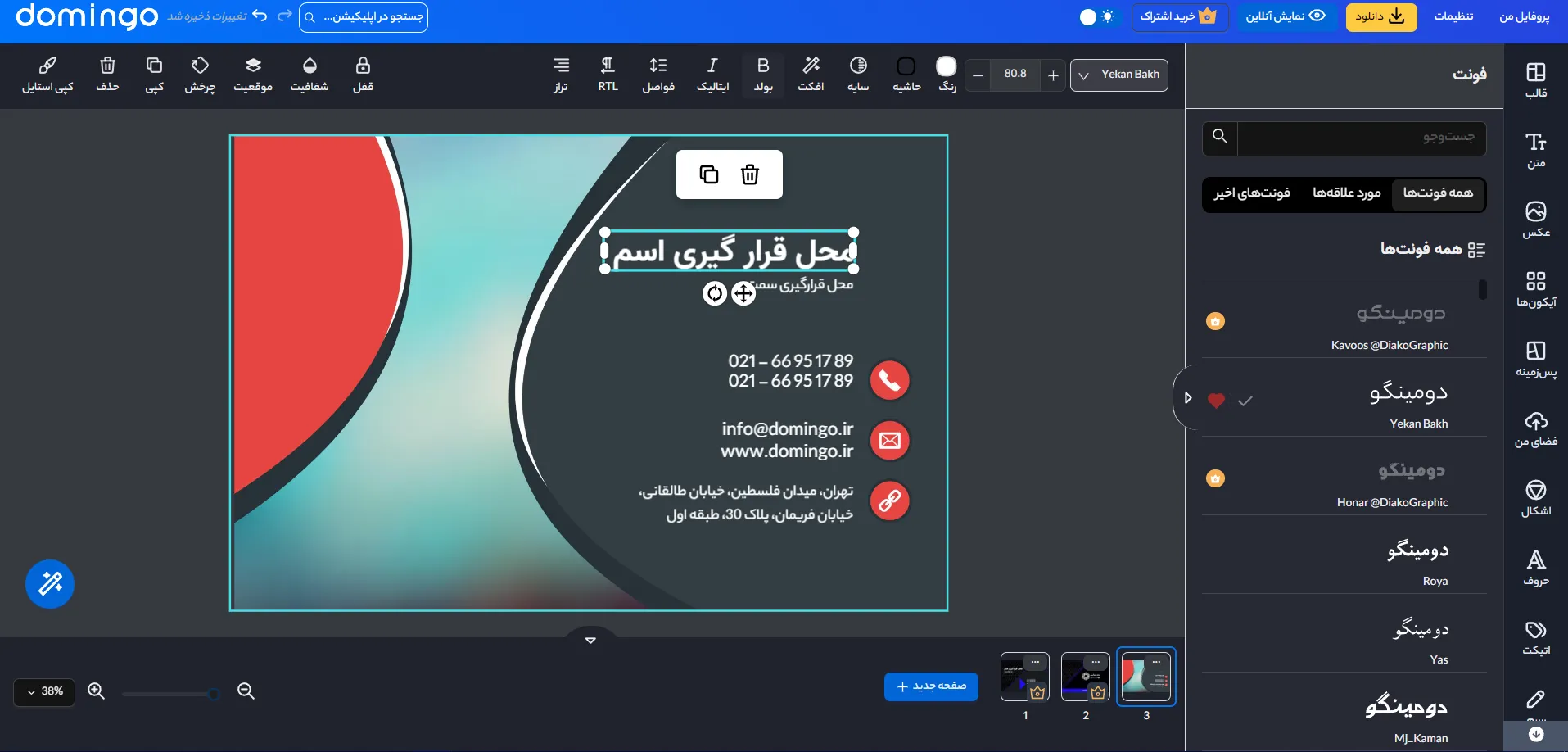Lock the element with قفل

coord(363,75)
